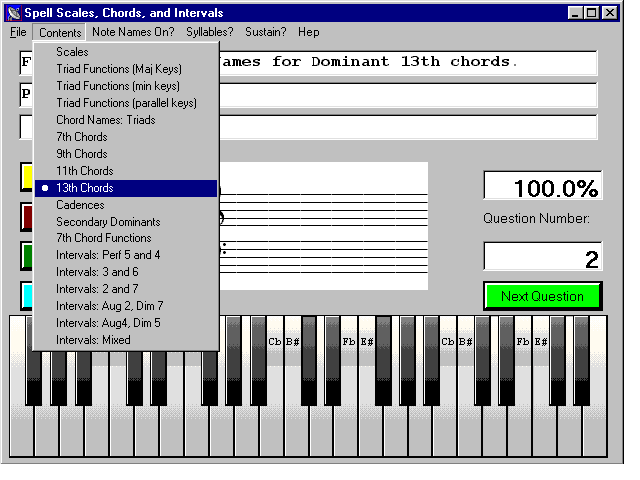Toggle the Syllables? option
The width and height of the screenshot is (640, 480).
pos(209,32)
